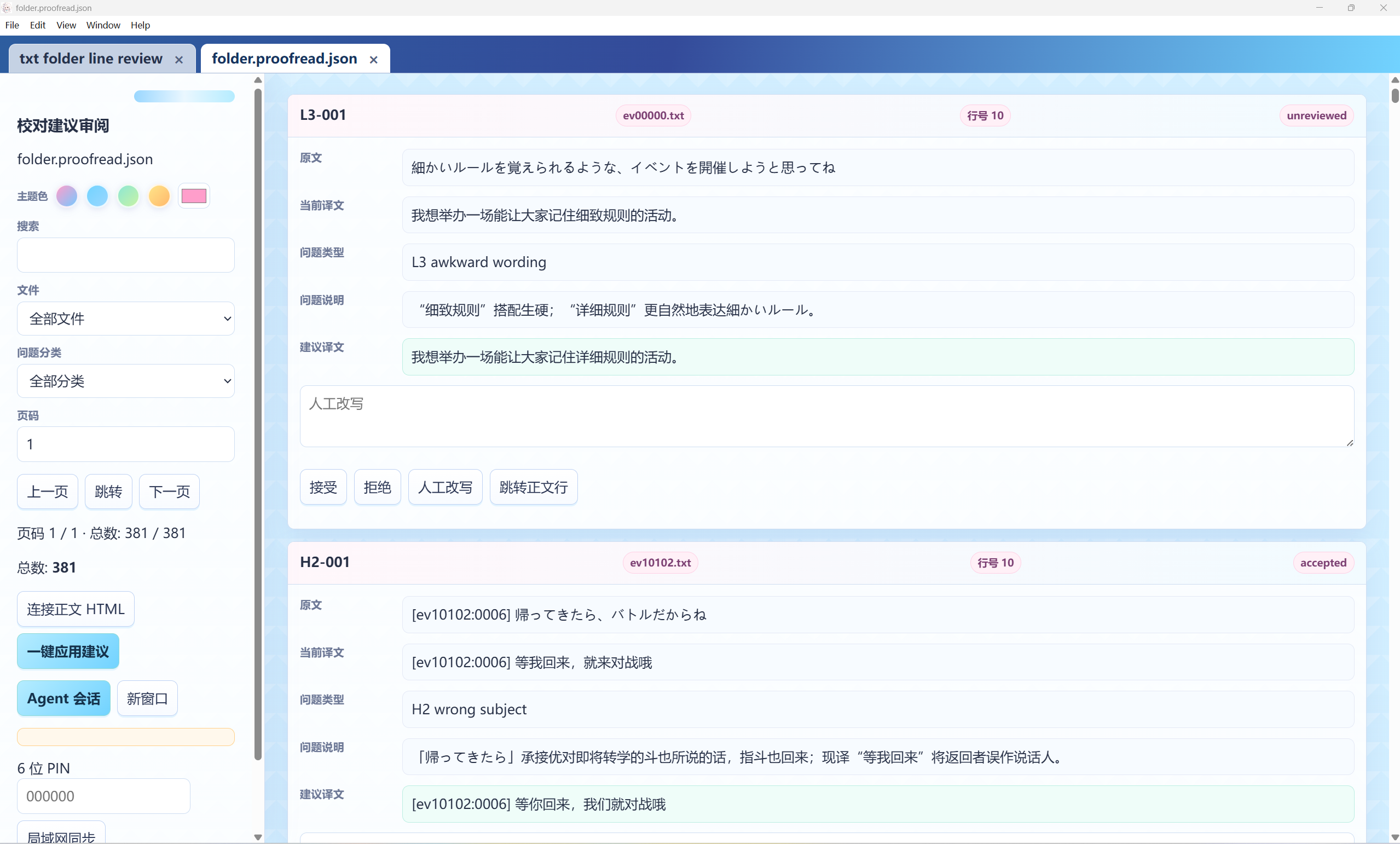The width and height of the screenshot is (1400, 844).
Task: Click the 一键应用建议 button
Action: coord(68,651)
